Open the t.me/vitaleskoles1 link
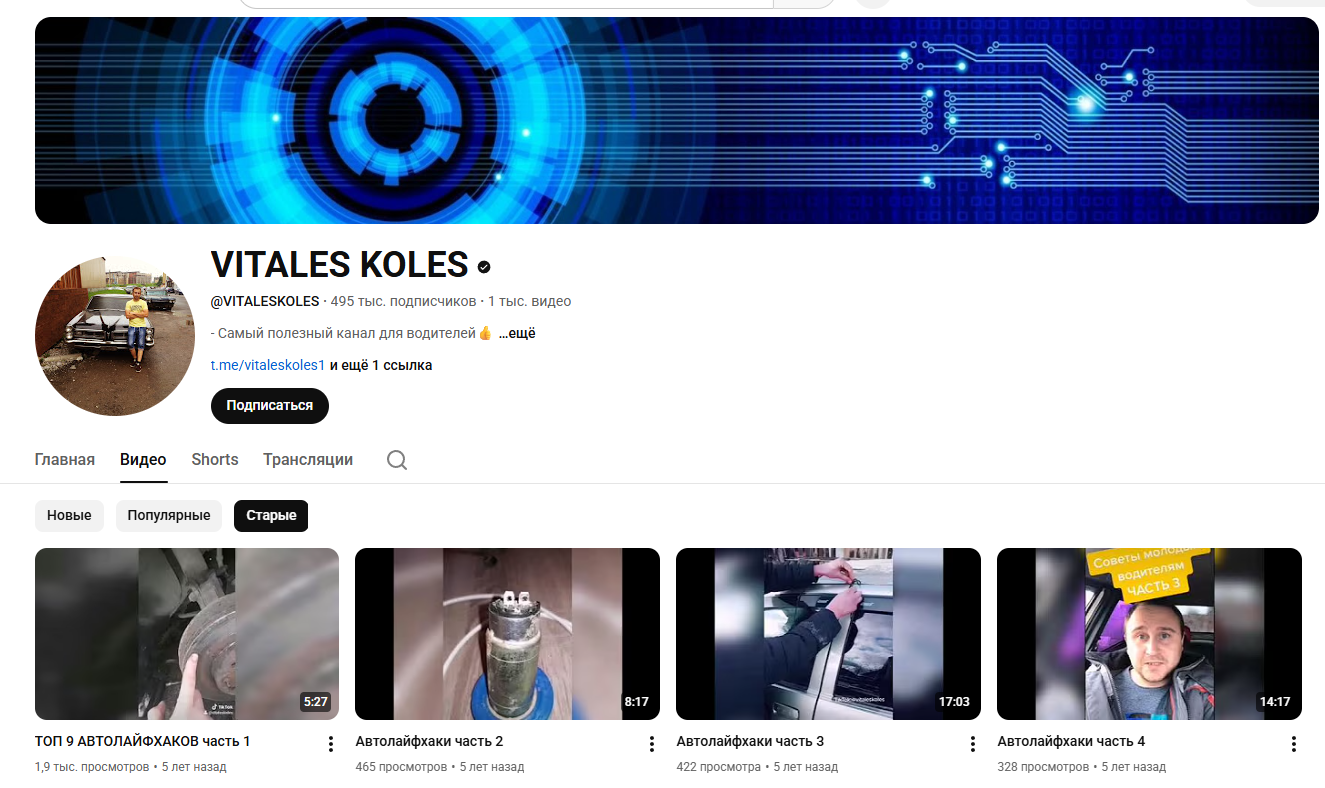This screenshot has width=1325, height=788. point(268,365)
